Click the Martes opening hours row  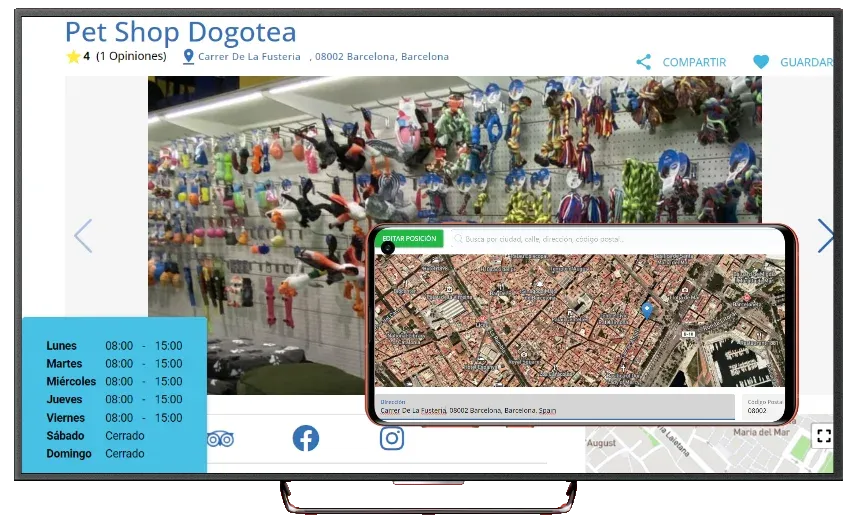(x=114, y=364)
